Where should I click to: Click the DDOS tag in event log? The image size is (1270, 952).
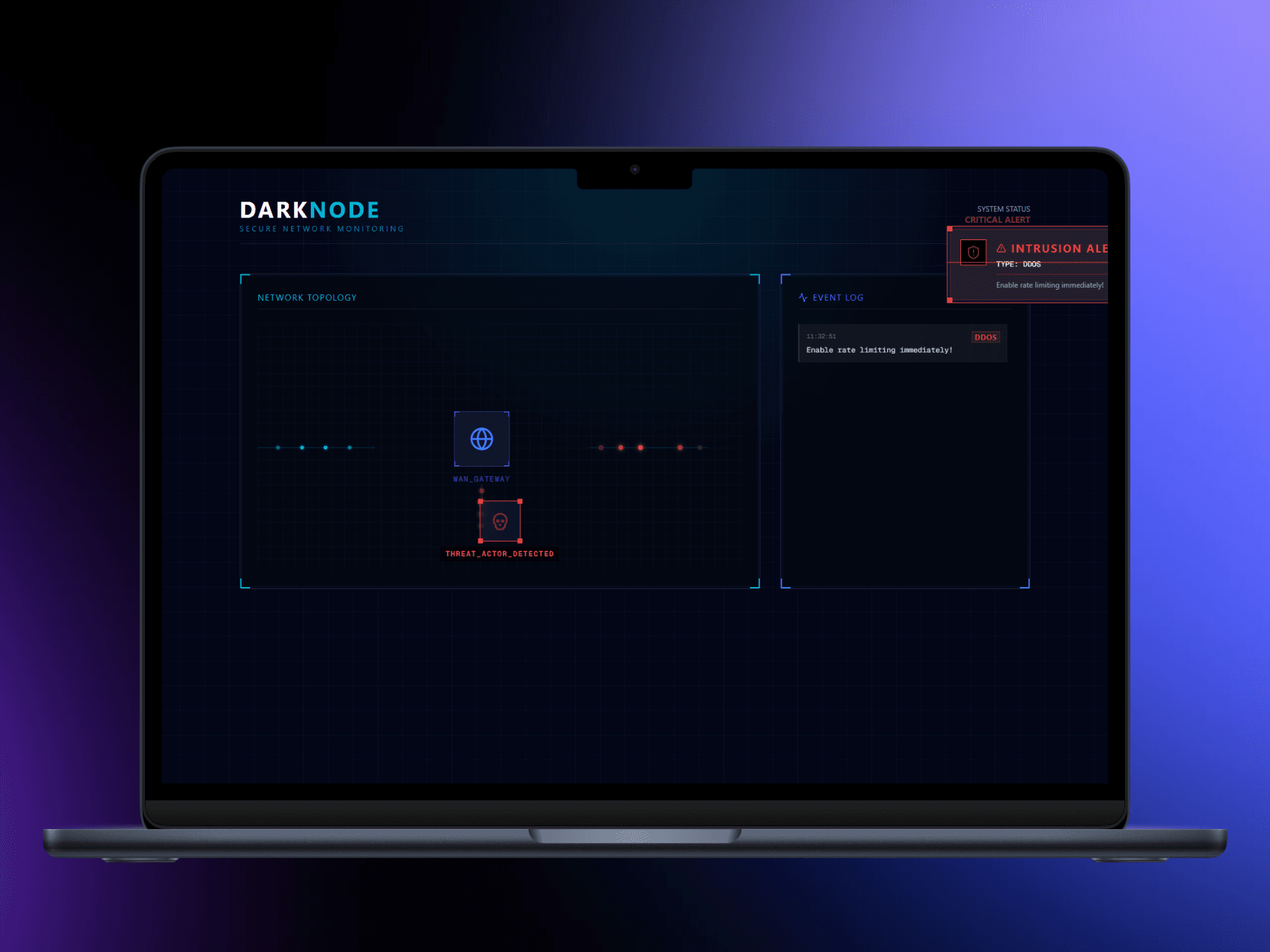pyautogui.click(x=986, y=337)
